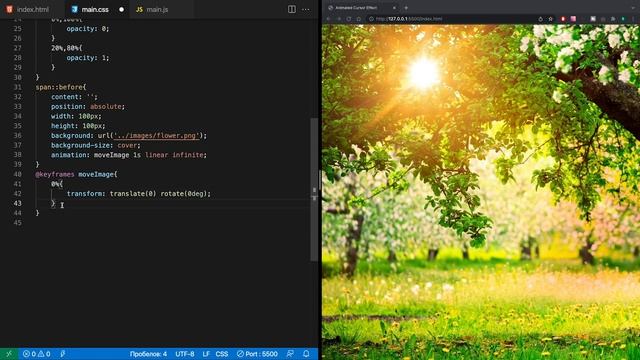Click the browser address bar URL
The image size is (640, 360).
409,19
